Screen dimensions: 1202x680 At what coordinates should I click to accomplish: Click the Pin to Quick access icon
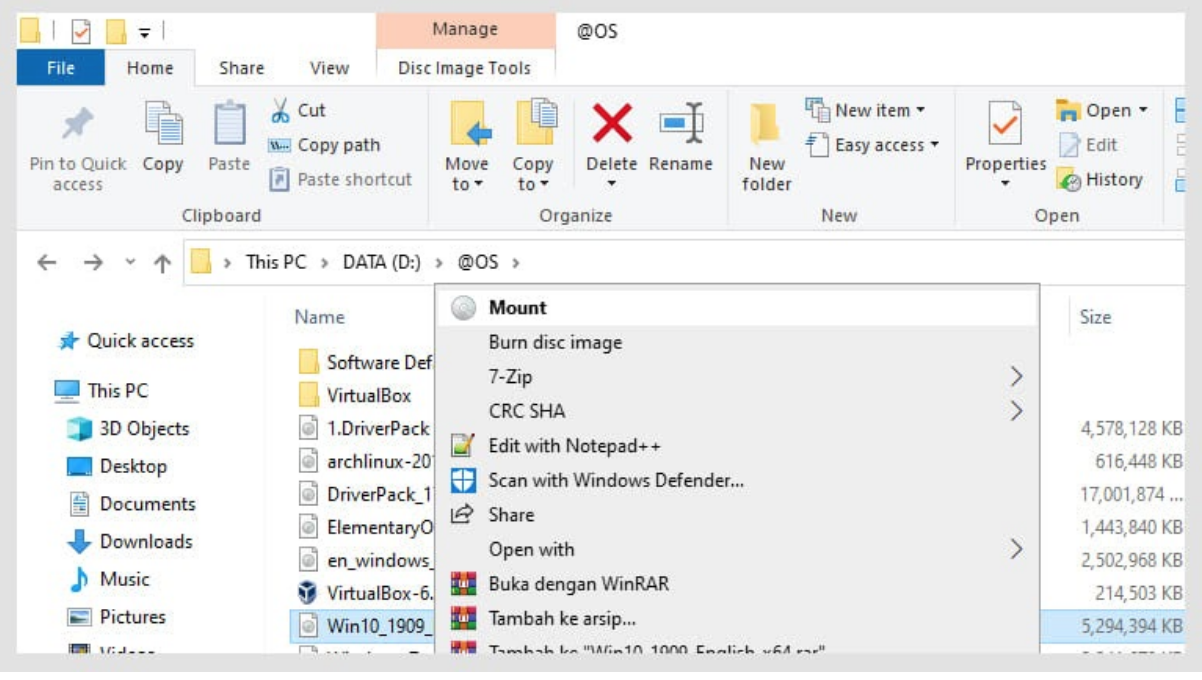click(77, 124)
